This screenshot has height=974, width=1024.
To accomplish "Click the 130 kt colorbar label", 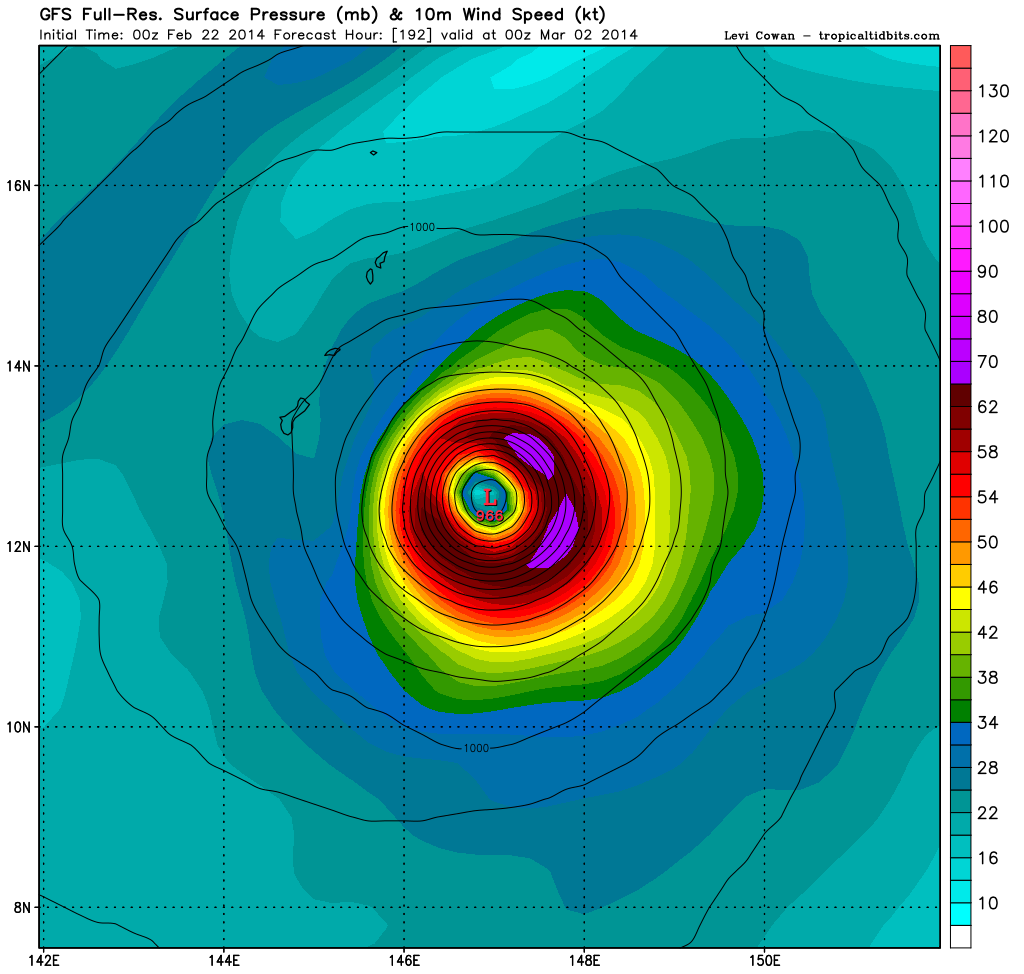I will 993,91.
